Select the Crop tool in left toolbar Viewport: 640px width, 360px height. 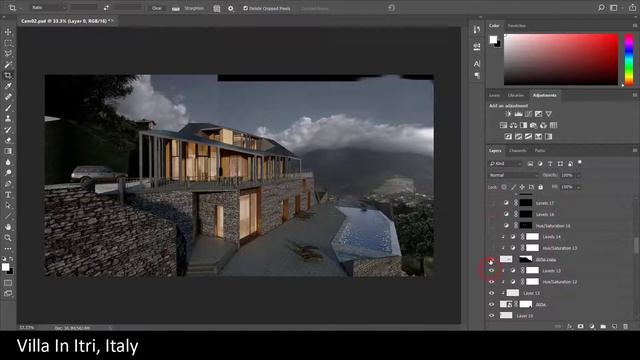pyautogui.click(x=8, y=75)
